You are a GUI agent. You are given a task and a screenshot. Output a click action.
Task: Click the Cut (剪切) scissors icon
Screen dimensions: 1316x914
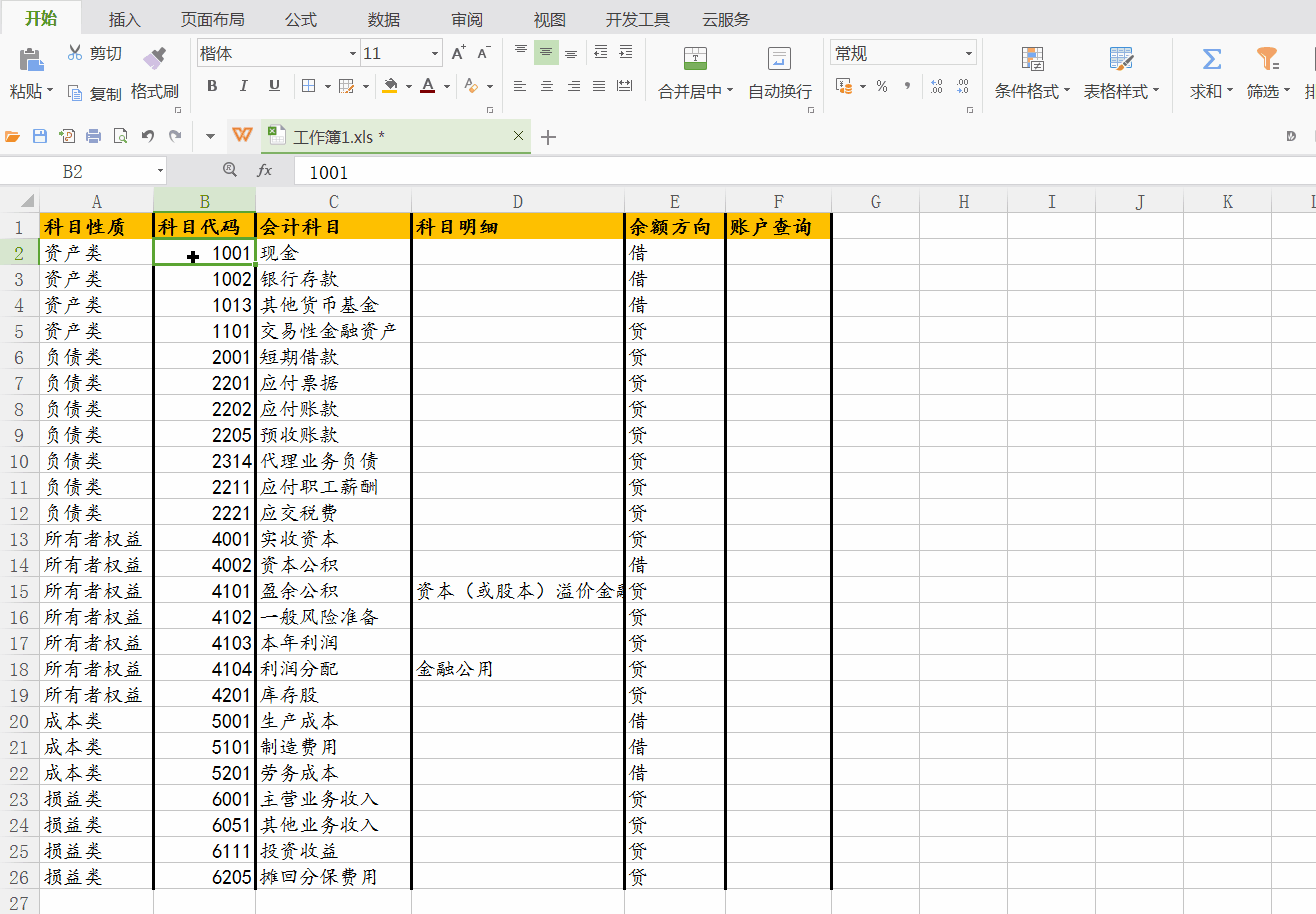[75, 53]
